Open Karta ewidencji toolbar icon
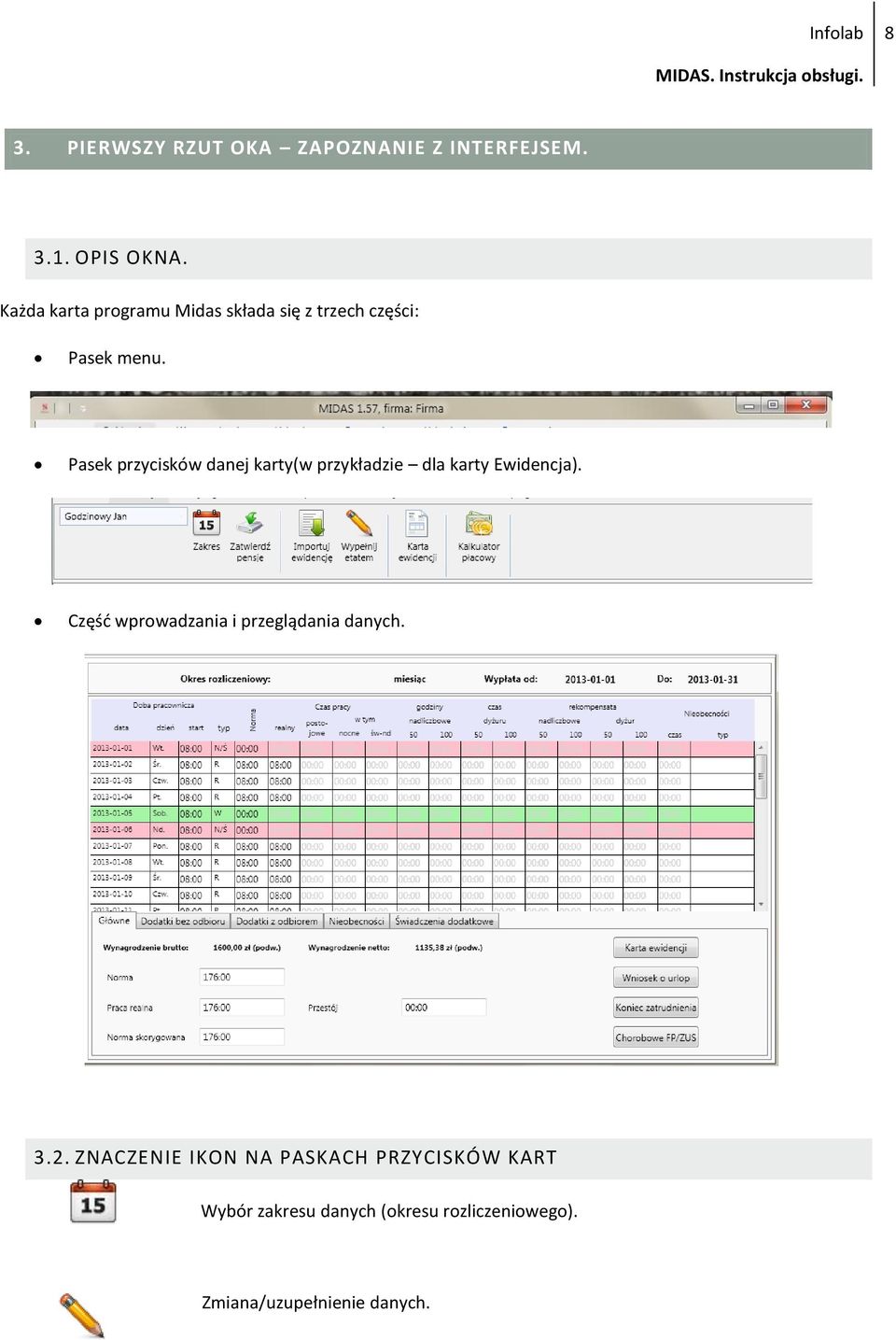Image resolution: width=896 pixels, height=1340 pixels. point(417,524)
